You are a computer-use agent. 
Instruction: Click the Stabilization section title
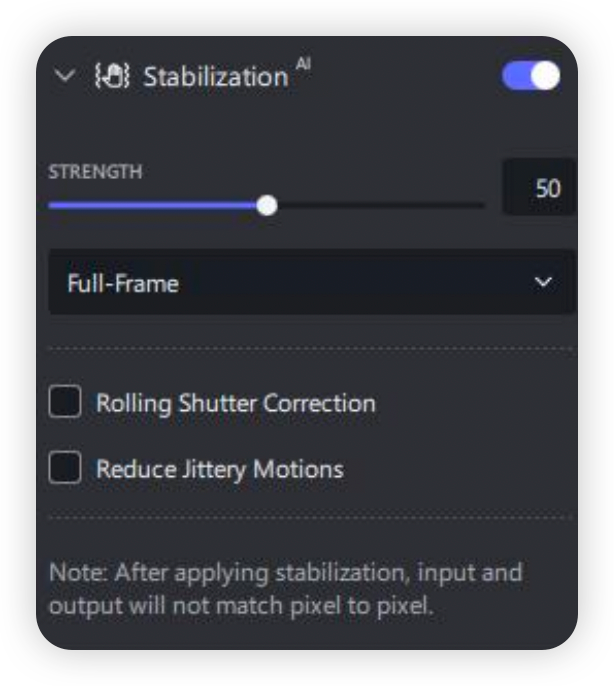point(215,77)
